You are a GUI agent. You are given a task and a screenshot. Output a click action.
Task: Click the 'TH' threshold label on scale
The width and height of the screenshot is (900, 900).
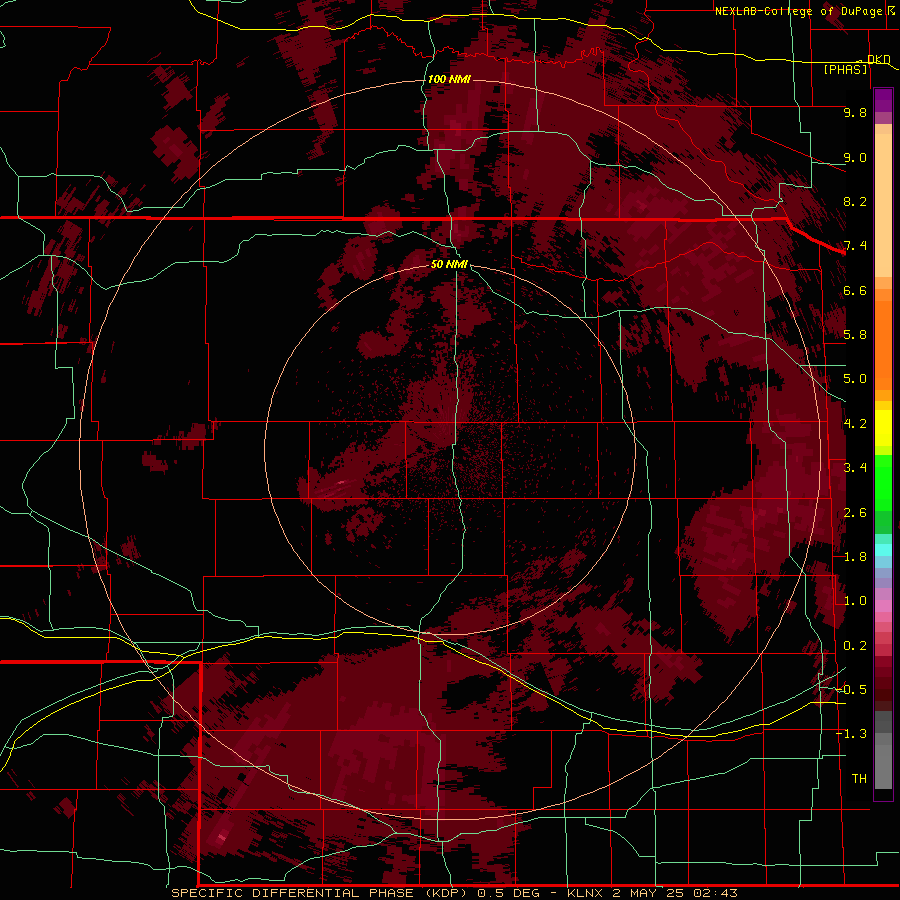point(859,779)
